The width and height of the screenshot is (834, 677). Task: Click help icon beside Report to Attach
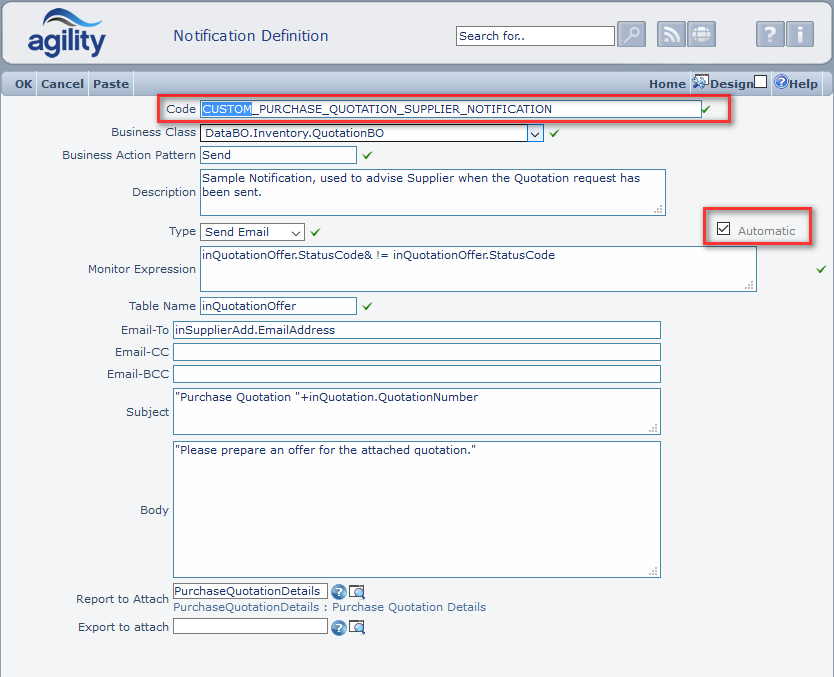[338, 592]
